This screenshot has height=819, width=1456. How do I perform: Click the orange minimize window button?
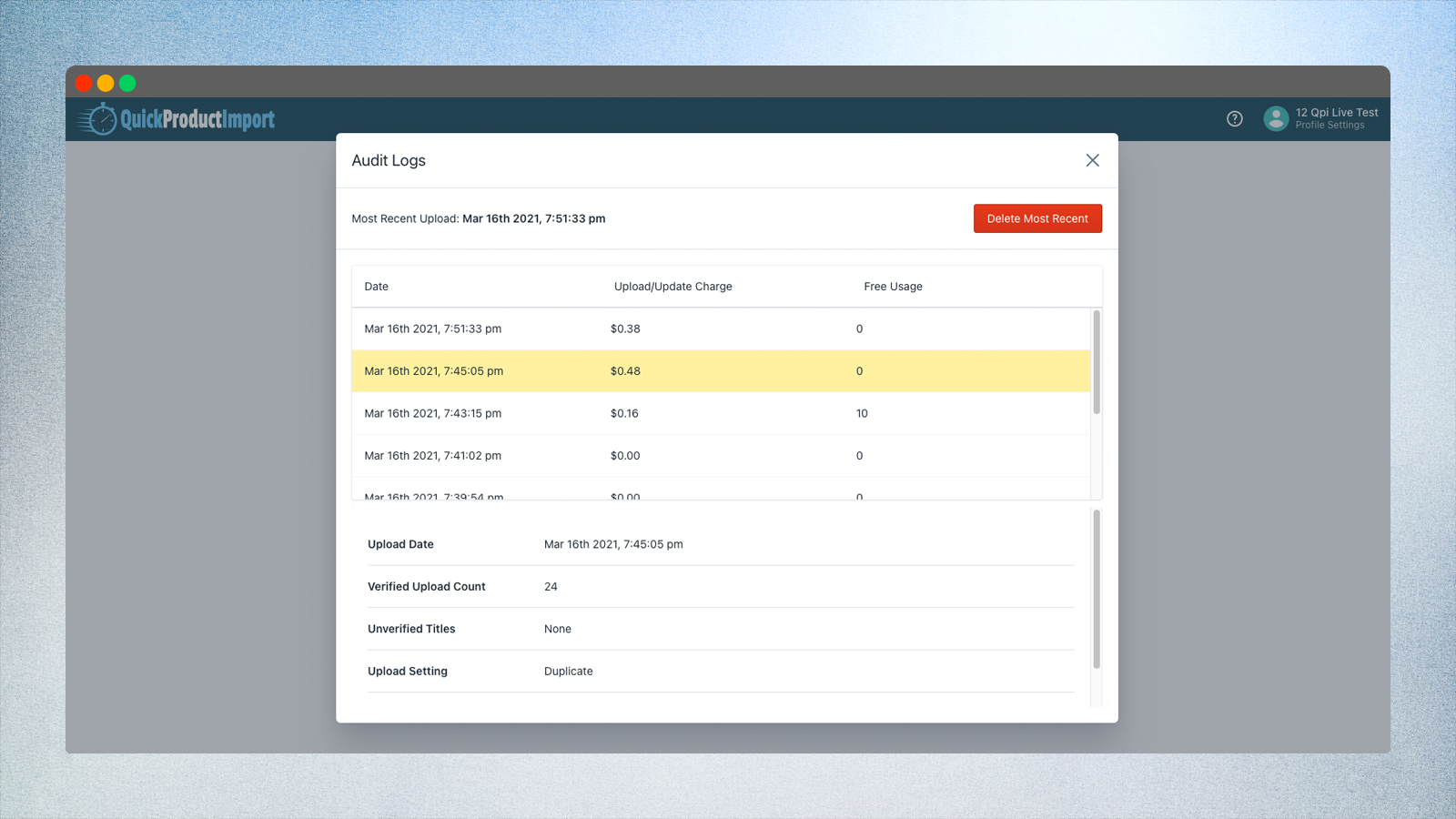click(106, 83)
